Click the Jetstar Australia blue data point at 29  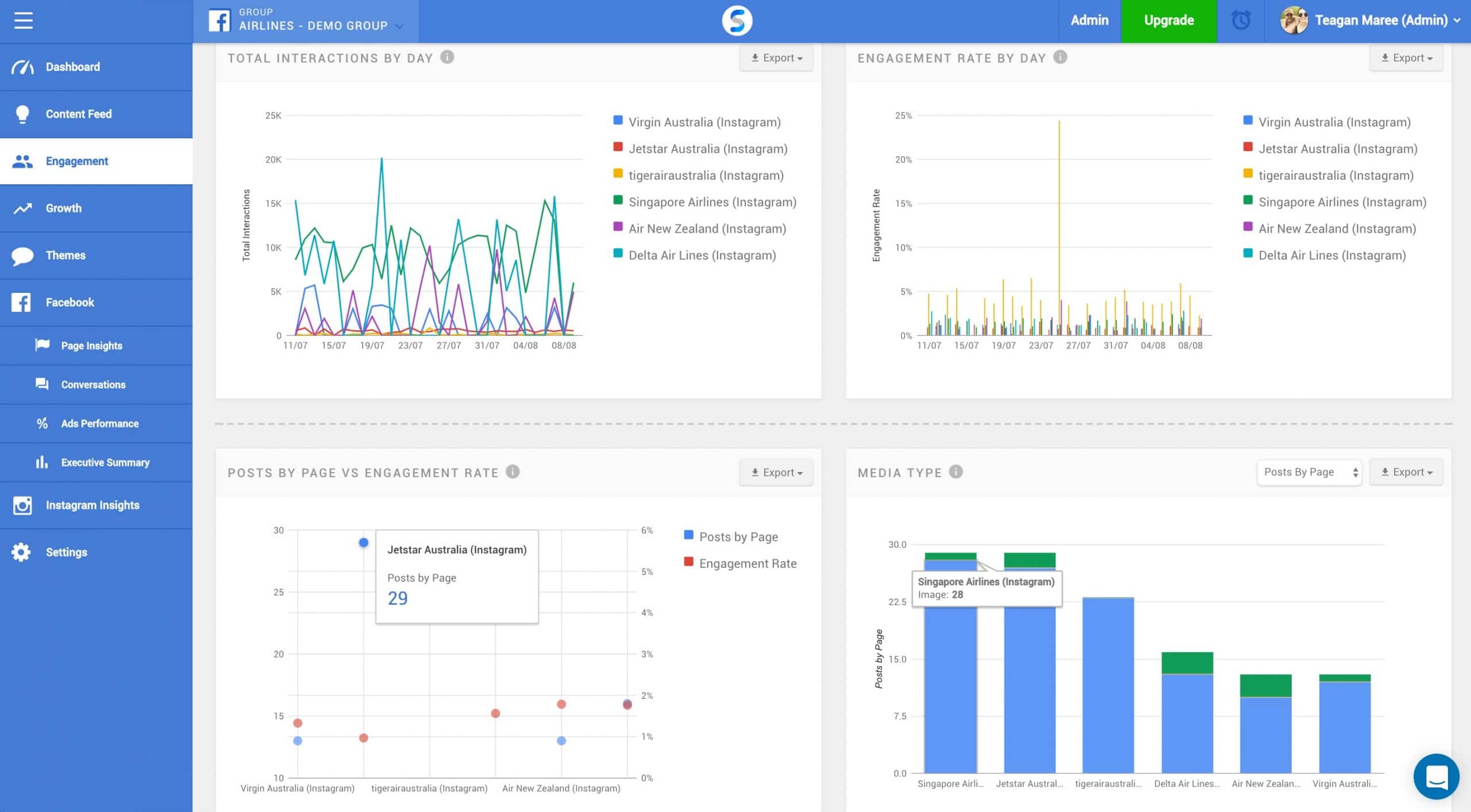pyautogui.click(x=364, y=543)
